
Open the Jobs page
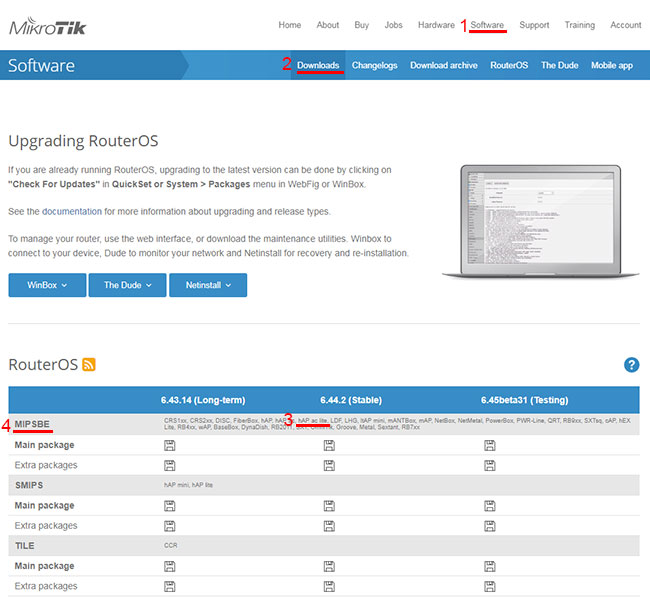point(393,25)
